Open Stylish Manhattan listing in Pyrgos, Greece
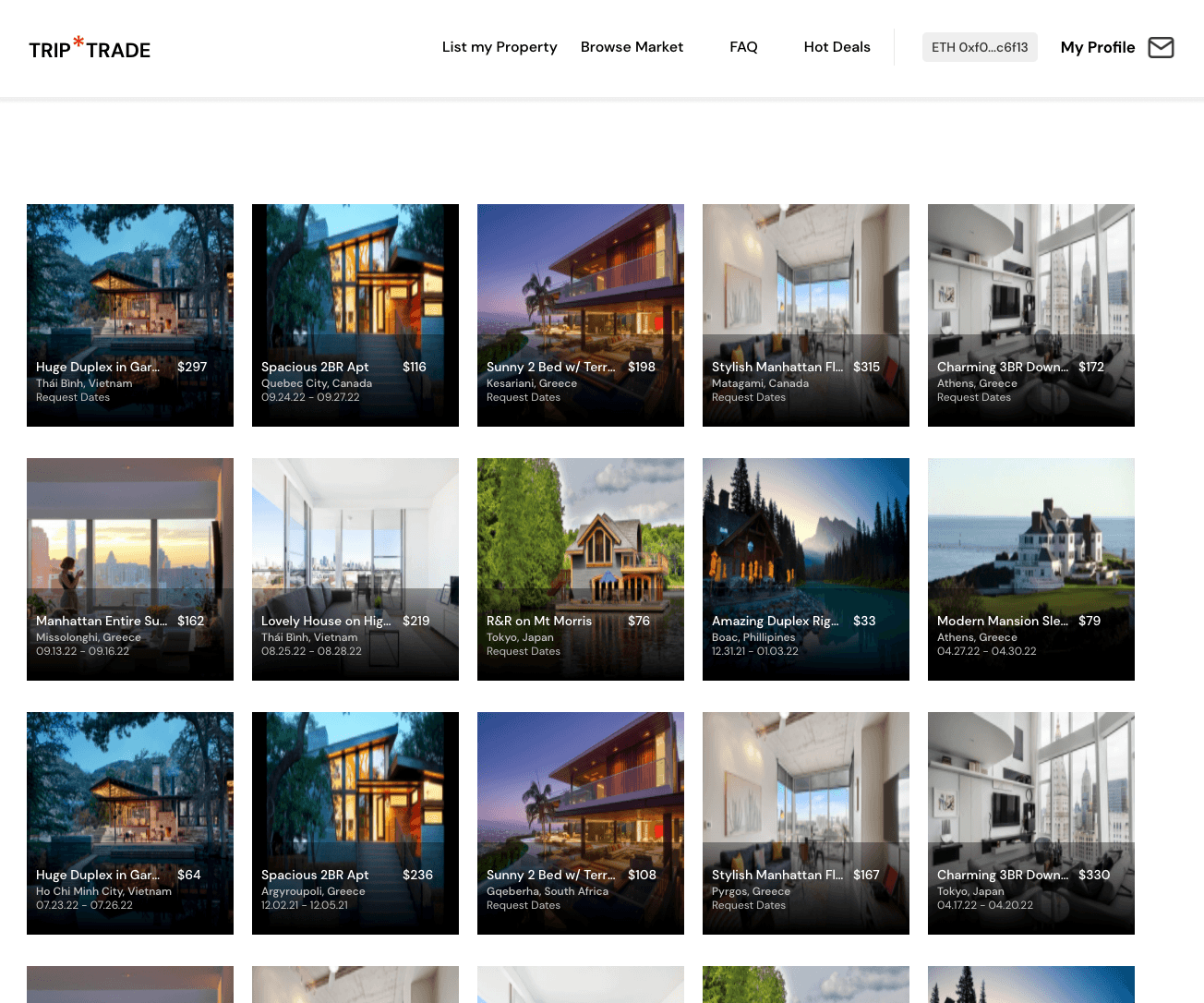This screenshot has width=1204, height=1003. [x=806, y=823]
